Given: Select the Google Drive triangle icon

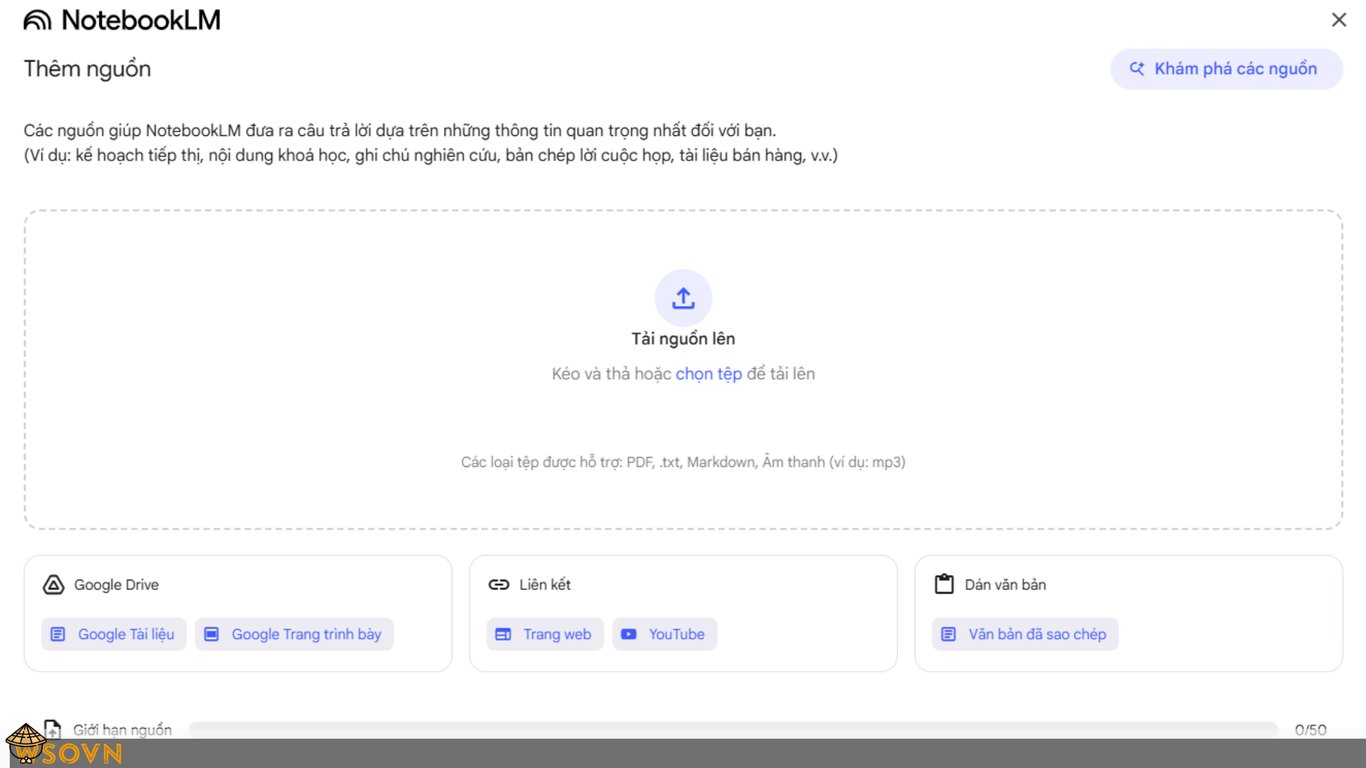Looking at the screenshot, I should (51, 584).
